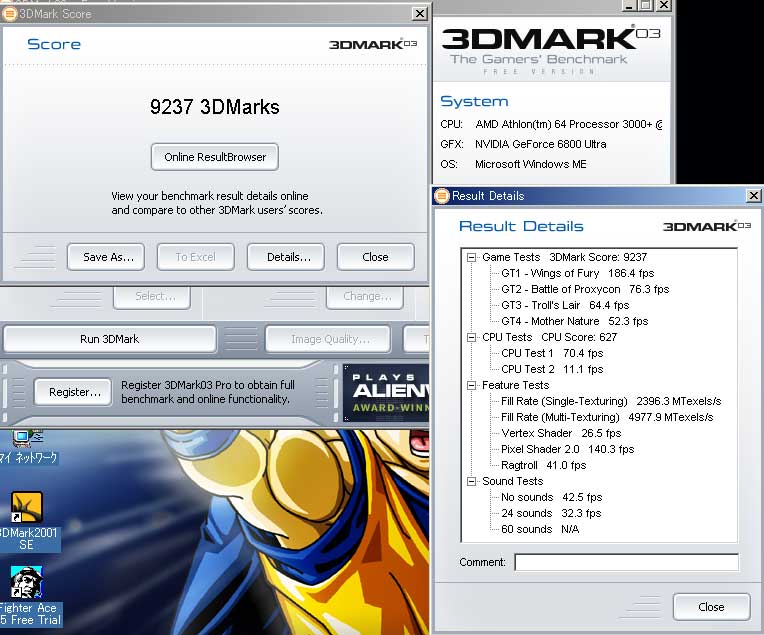This screenshot has height=635, width=764.
Task: Click the Select... button in main window
Action: pos(152,297)
